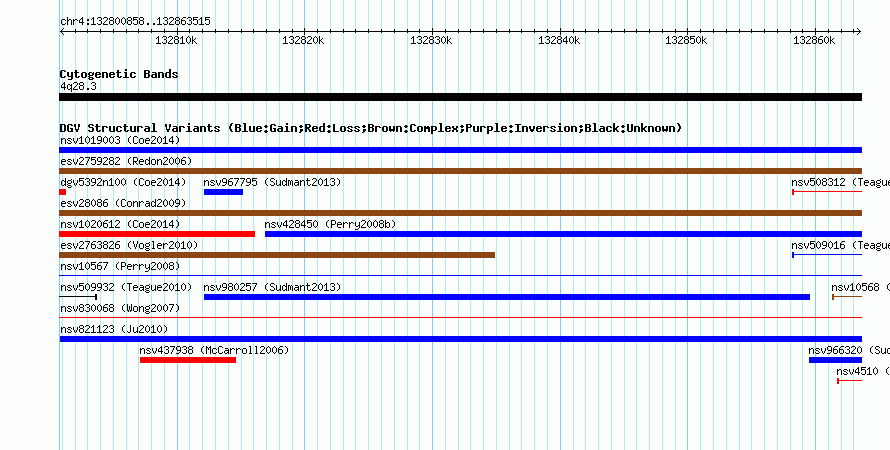Click the red nsv4510 variant line
This screenshot has width=890, height=450.
coord(850,381)
